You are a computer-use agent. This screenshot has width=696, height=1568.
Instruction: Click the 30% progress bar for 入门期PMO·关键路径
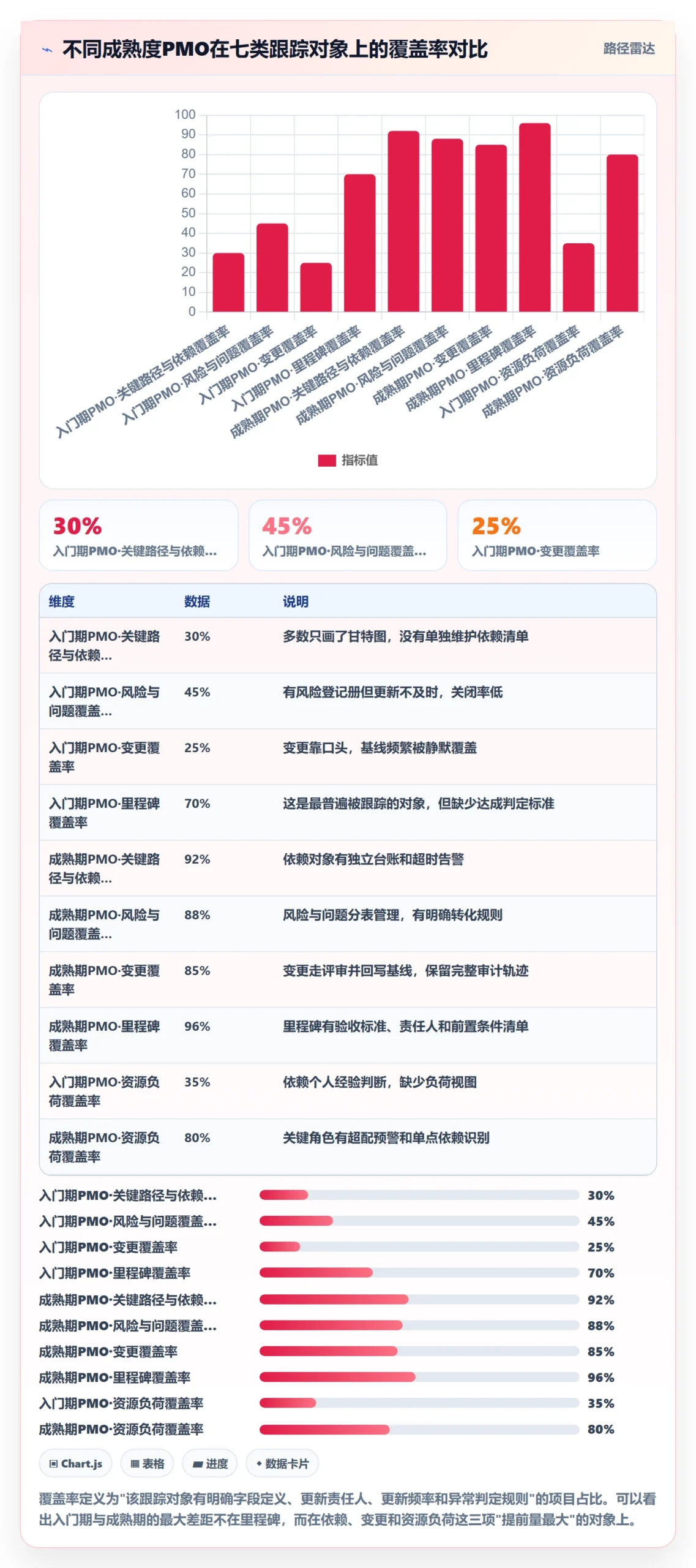[x=419, y=1194]
